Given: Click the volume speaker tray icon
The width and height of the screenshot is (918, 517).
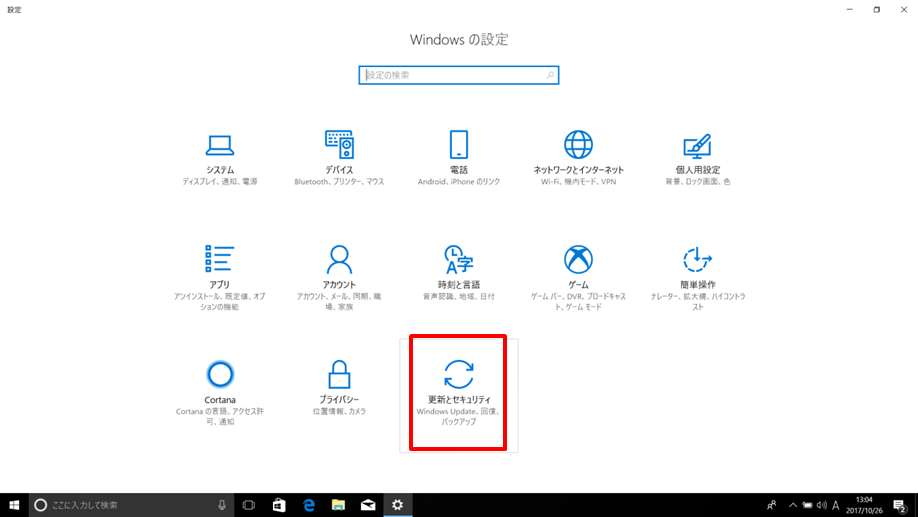Looking at the screenshot, I should pyautogui.click(x=821, y=505).
